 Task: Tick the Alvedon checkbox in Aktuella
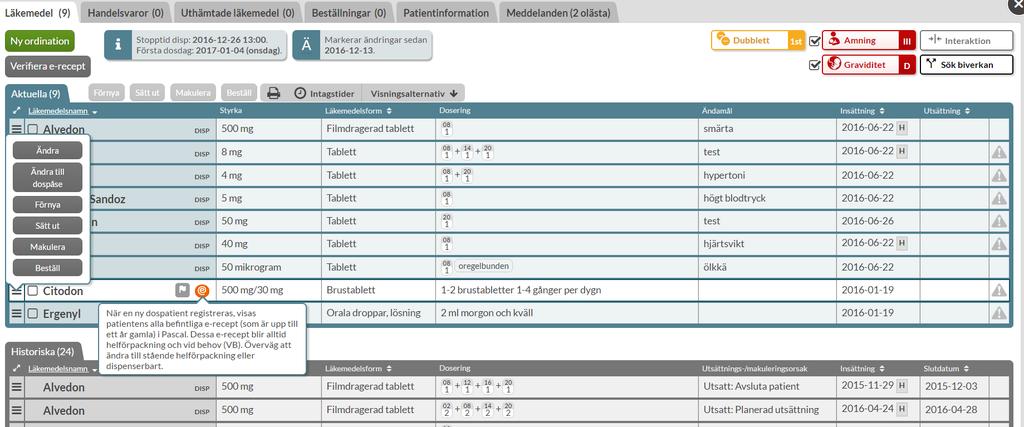point(32,129)
